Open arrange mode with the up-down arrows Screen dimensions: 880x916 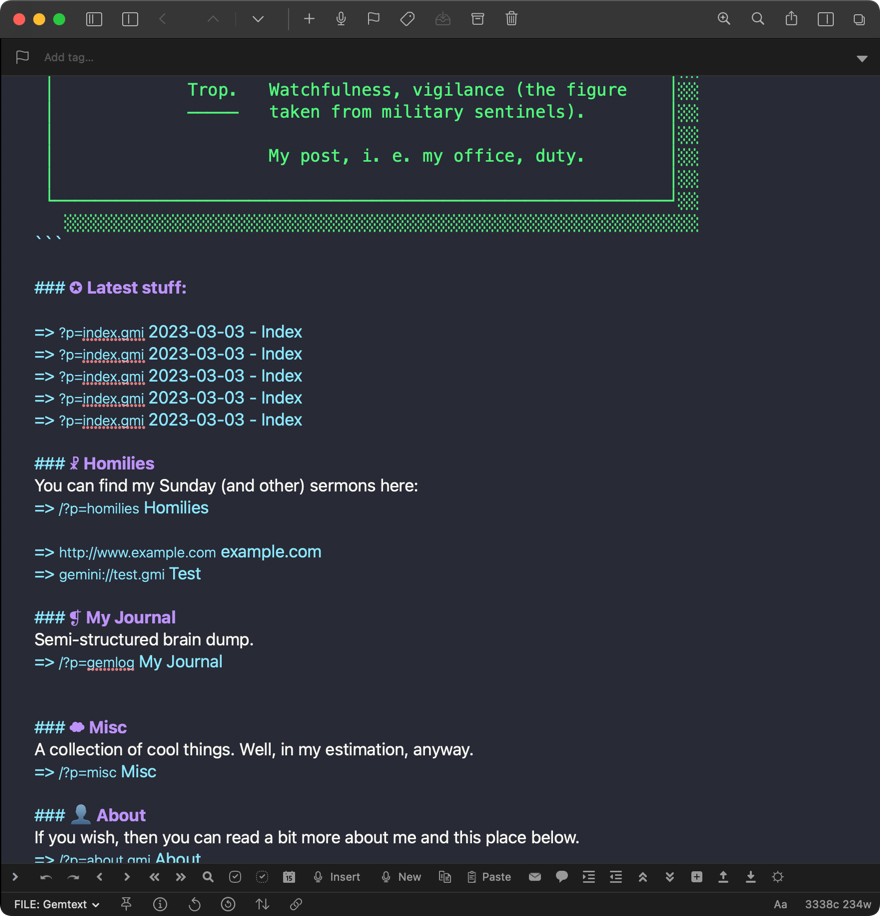[262, 904]
